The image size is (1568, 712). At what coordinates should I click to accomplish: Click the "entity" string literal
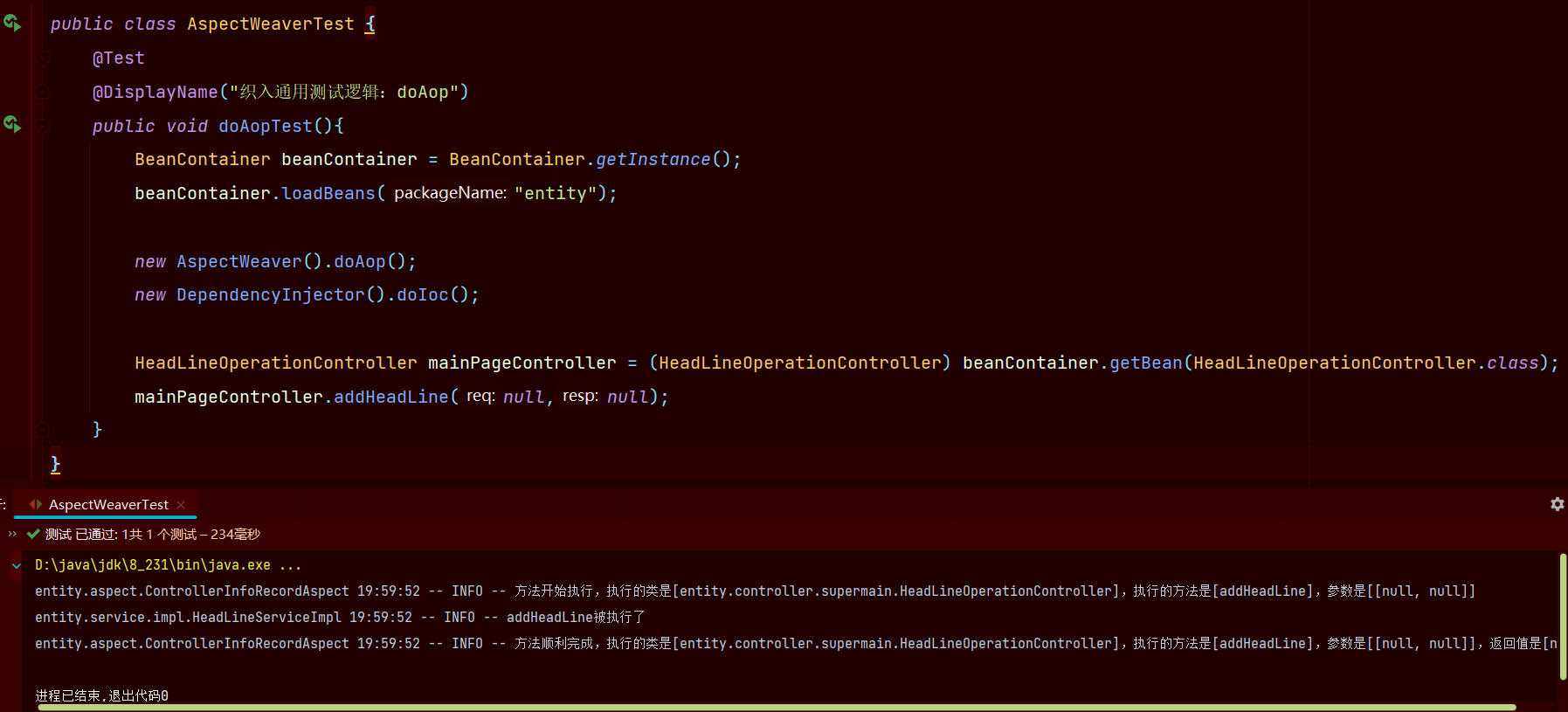coord(555,193)
